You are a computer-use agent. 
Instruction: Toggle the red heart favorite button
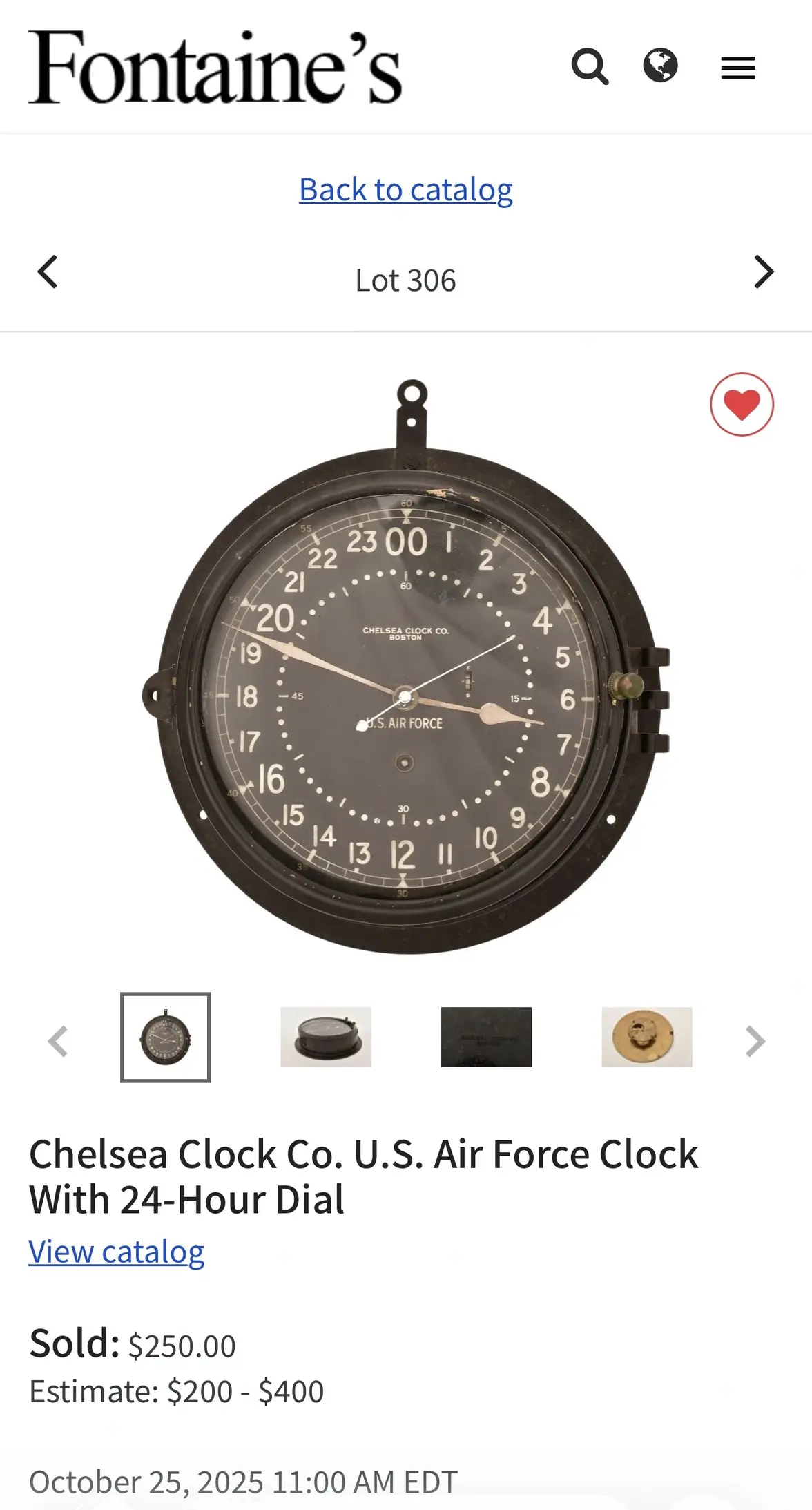coord(742,404)
